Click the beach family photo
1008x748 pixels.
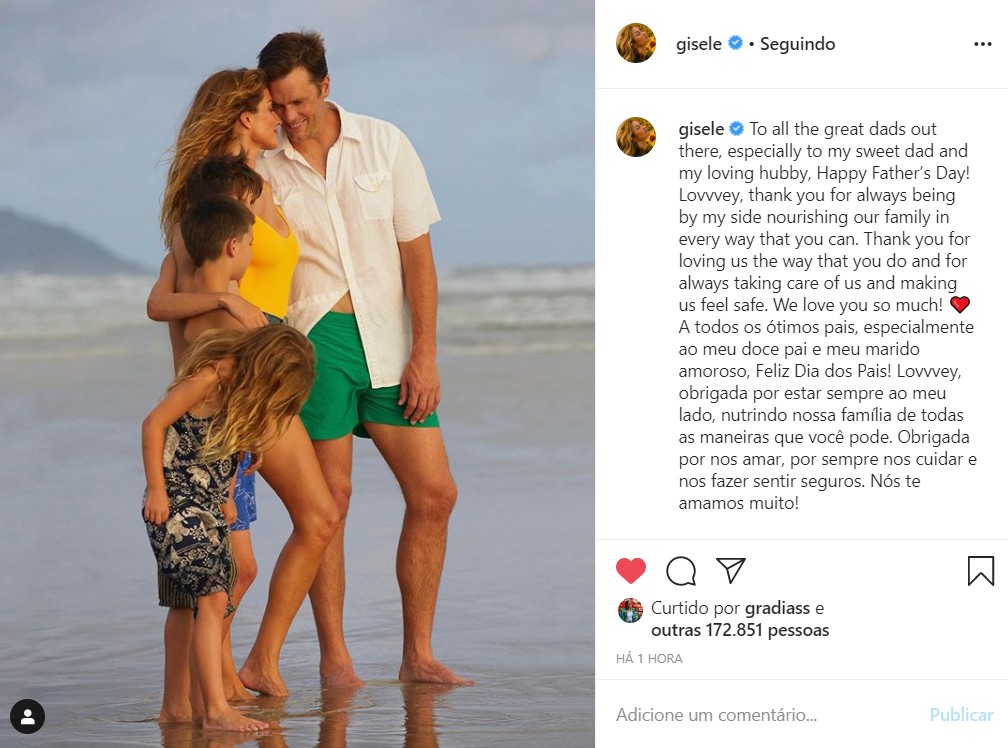(297, 374)
